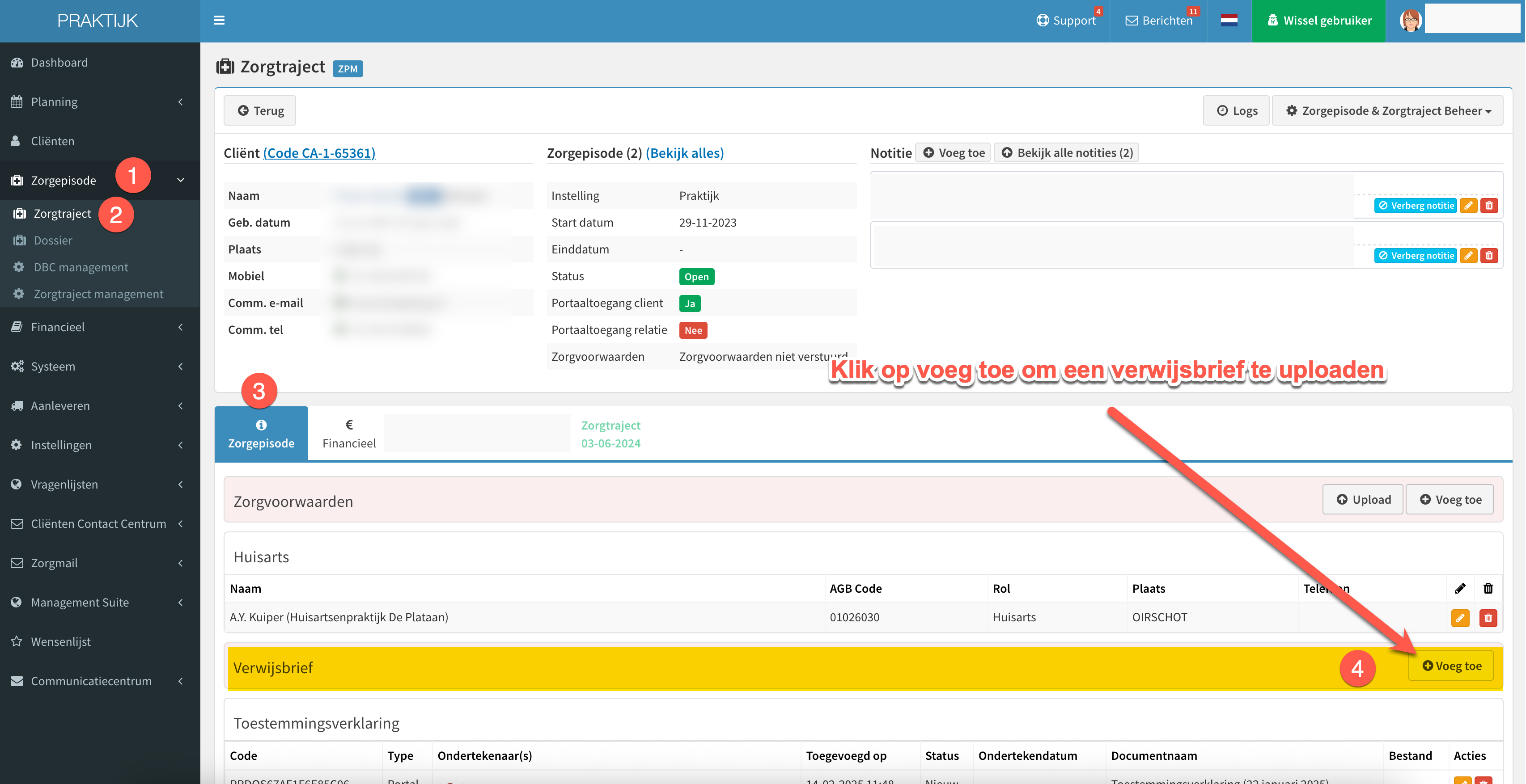Open the Zorgtraject 03-06-2024 tab

point(611,434)
